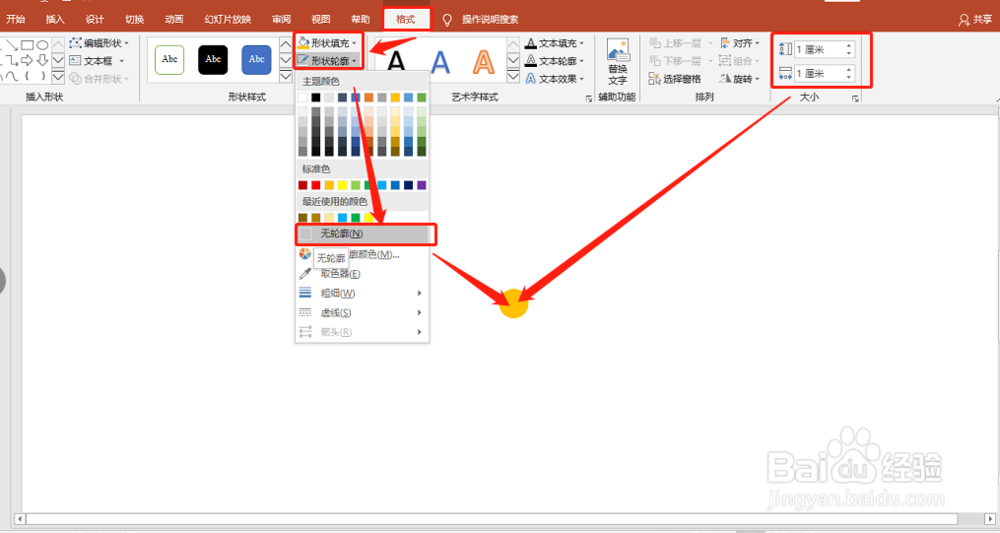The image size is (1000, 533).
Task: Open 文本轮廓 dropdown
Action: (554, 61)
